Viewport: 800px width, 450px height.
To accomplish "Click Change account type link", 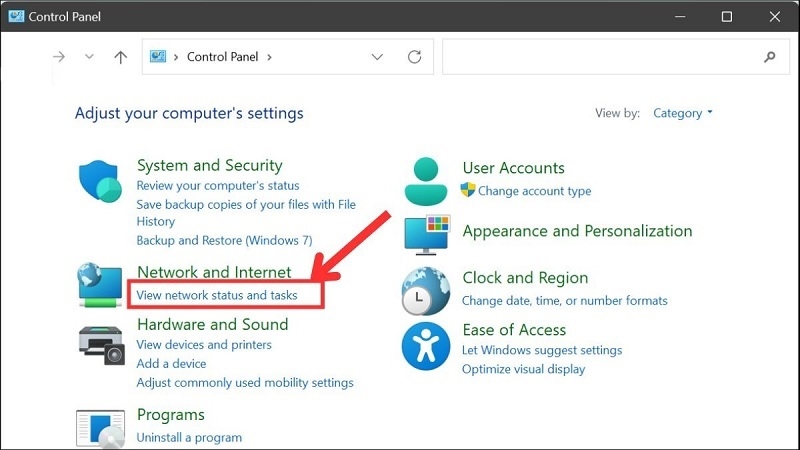I will (535, 191).
